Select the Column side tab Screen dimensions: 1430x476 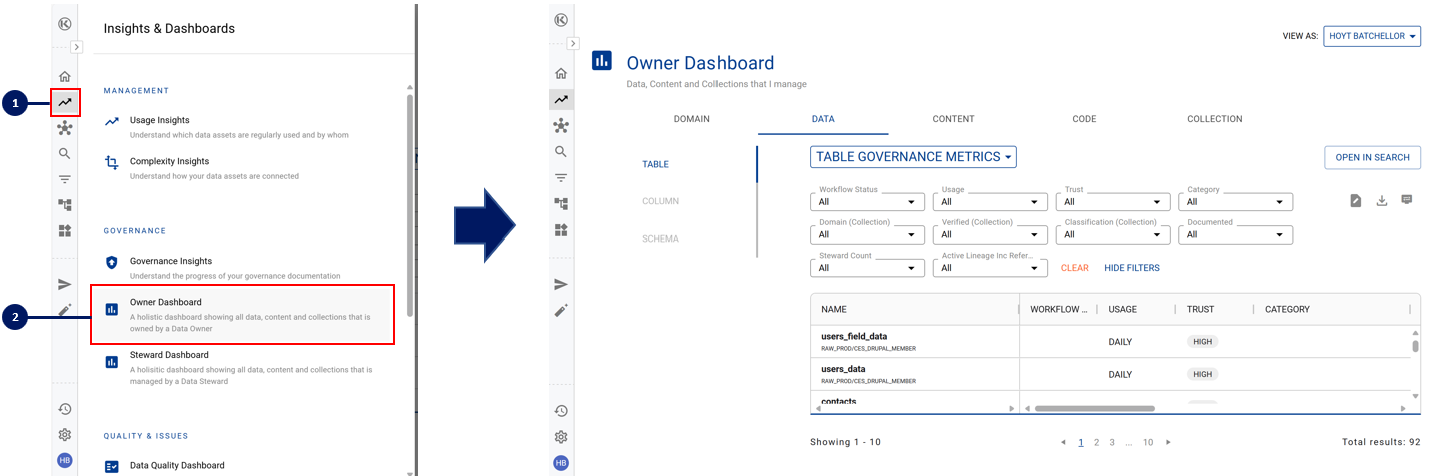point(660,202)
